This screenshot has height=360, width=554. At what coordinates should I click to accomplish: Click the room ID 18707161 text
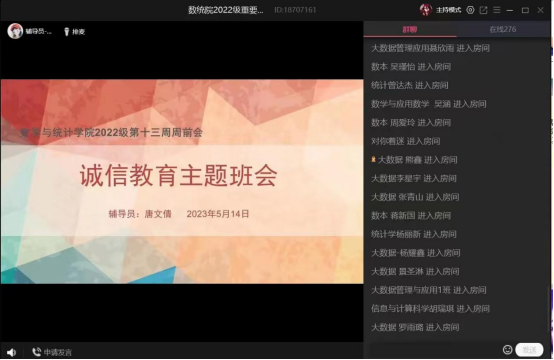[295, 10]
